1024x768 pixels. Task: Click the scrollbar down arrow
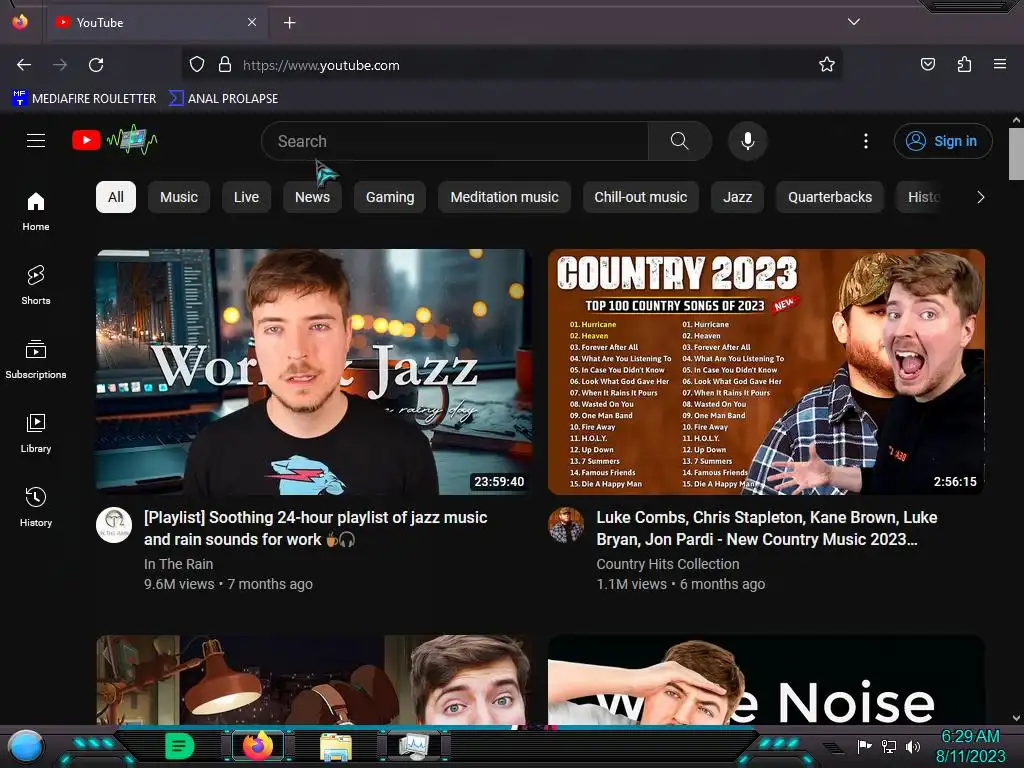(1016, 718)
